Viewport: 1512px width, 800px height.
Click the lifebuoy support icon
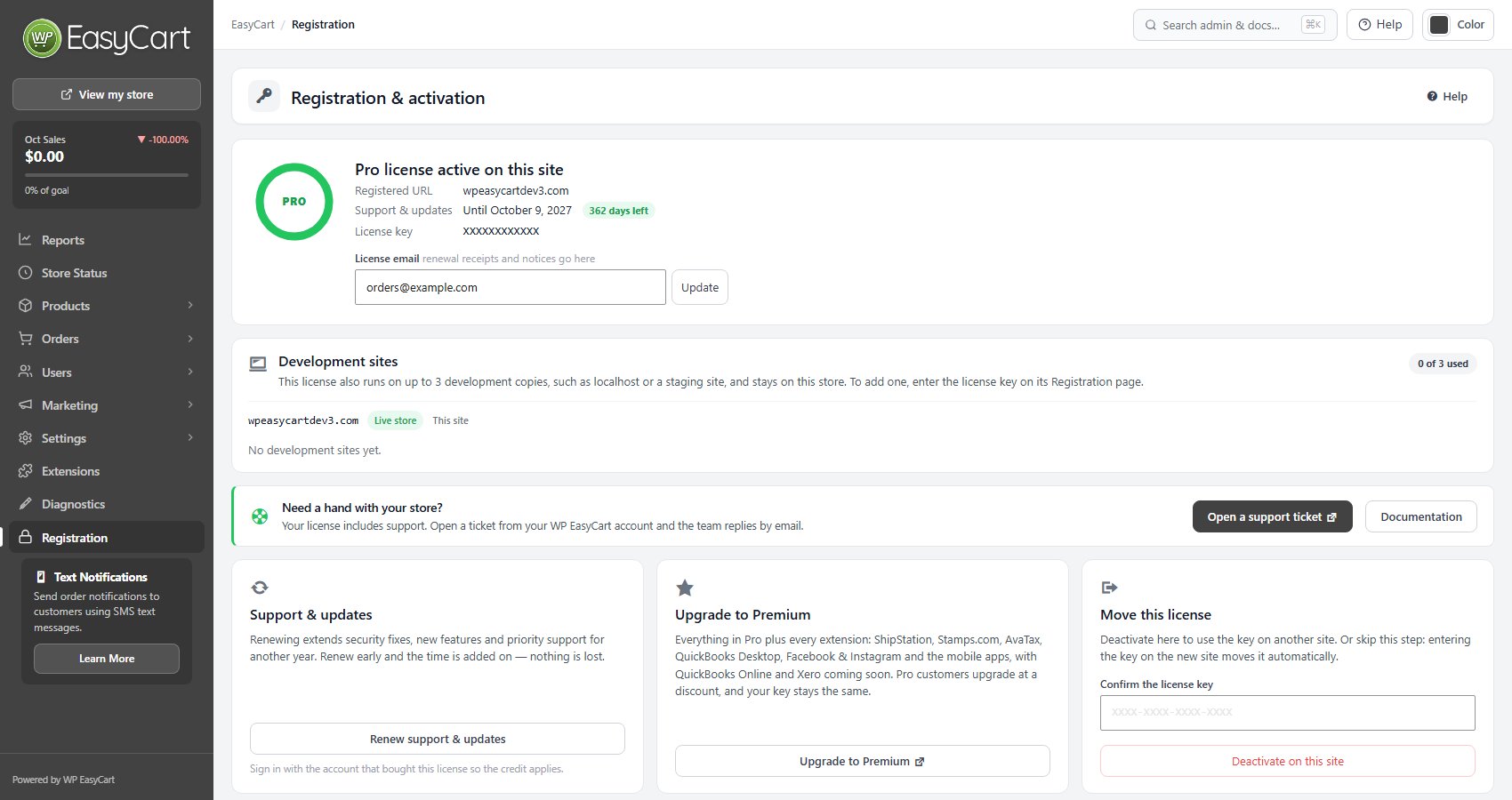(260, 516)
